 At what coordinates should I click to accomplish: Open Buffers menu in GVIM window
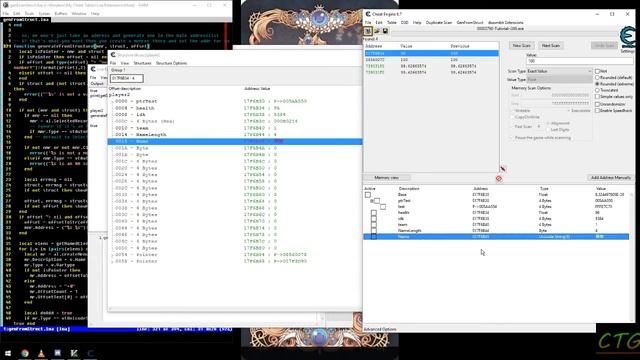click(x=61, y=13)
